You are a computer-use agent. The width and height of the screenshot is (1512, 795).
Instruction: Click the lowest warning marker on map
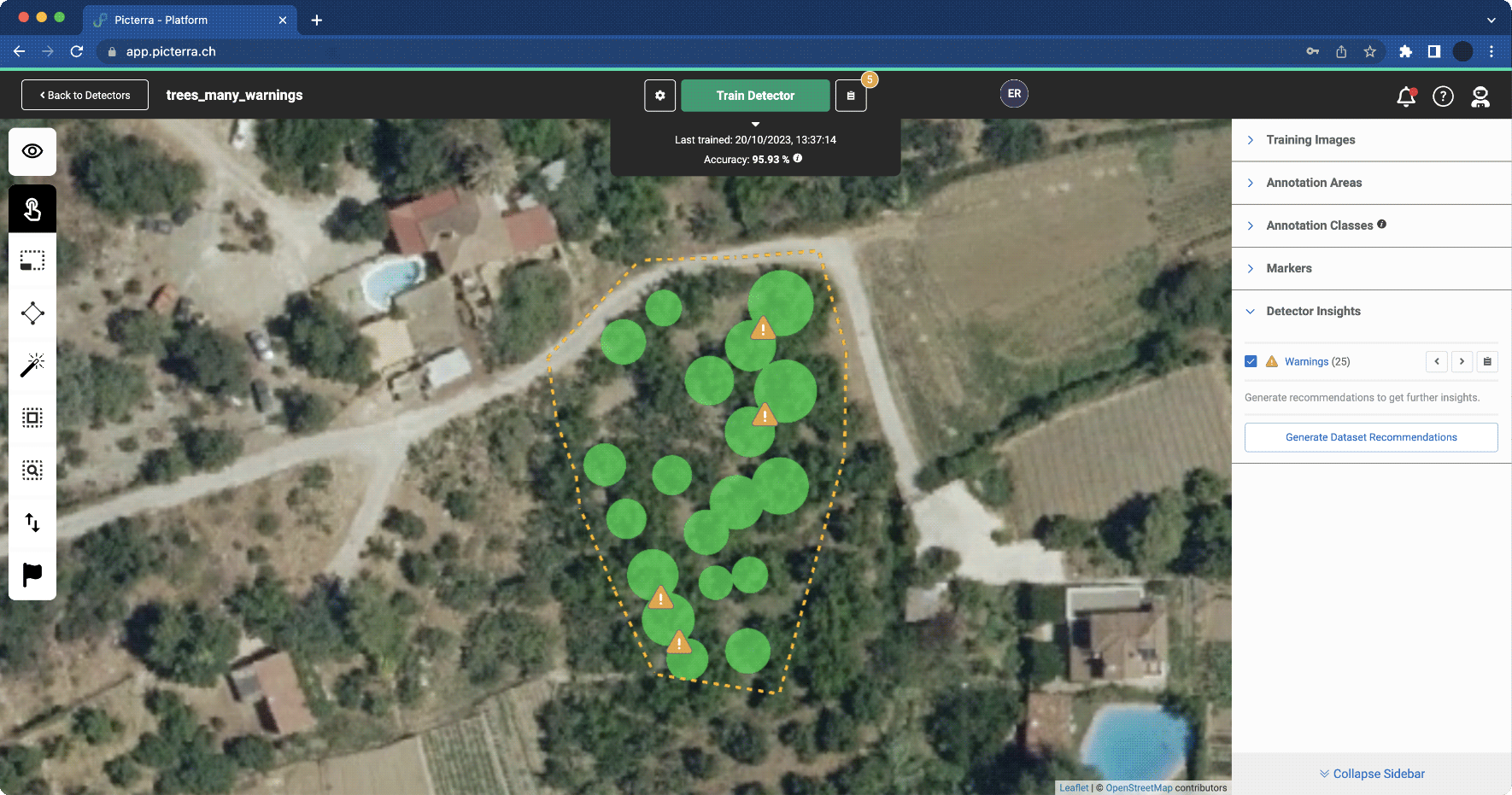(x=678, y=642)
